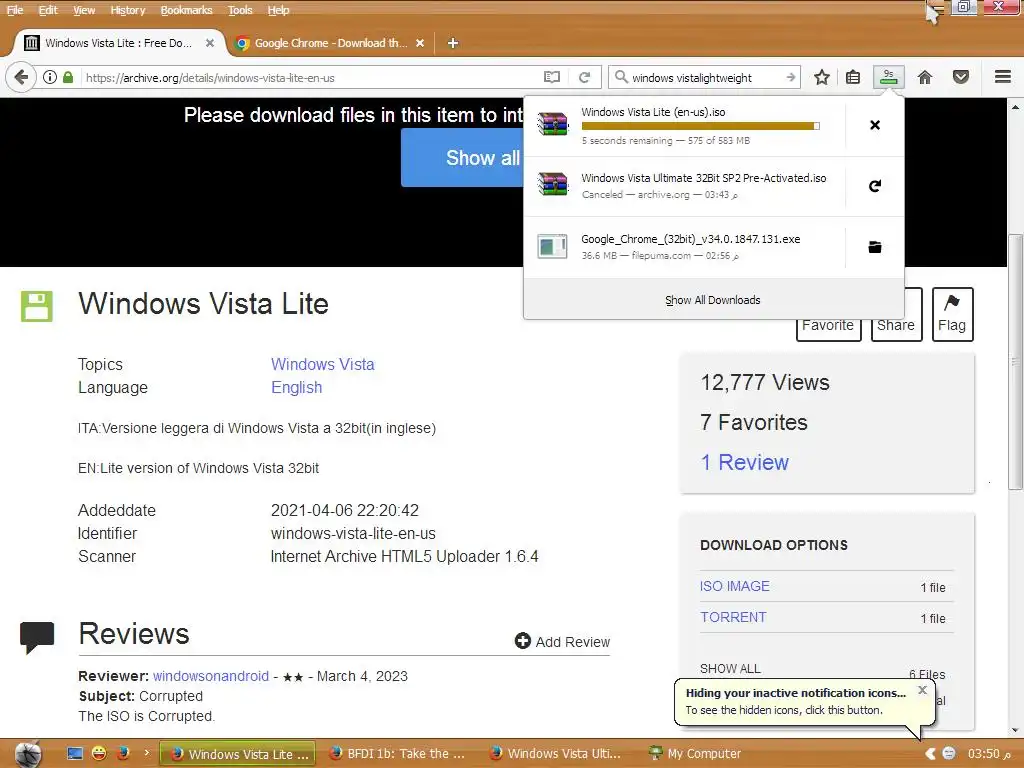Switch to Google Chrome download tab
The height and width of the screenshot is (768, 1024).
pos(330,43)
